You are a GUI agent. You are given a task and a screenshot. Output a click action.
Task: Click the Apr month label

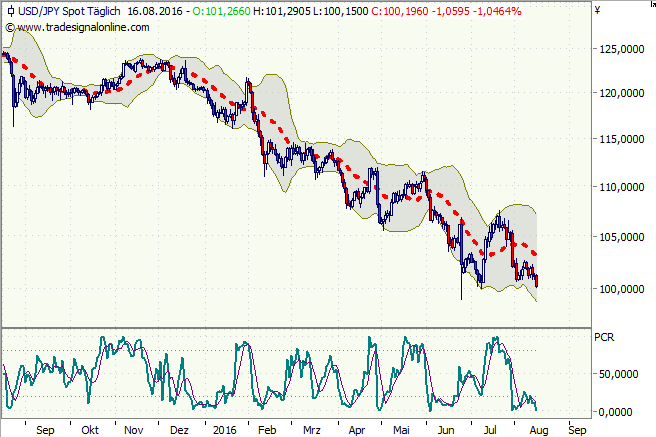(x=356, y=430)
